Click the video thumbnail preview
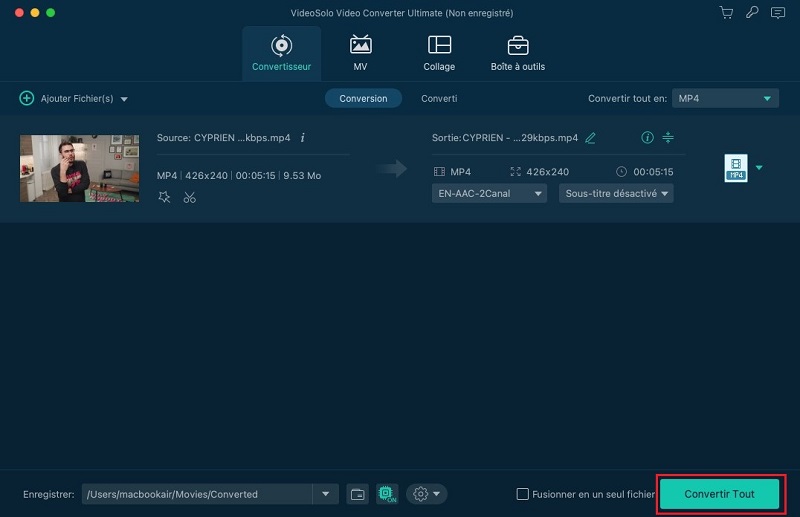The width and height of the screenshot is (800, 517). 65,168
